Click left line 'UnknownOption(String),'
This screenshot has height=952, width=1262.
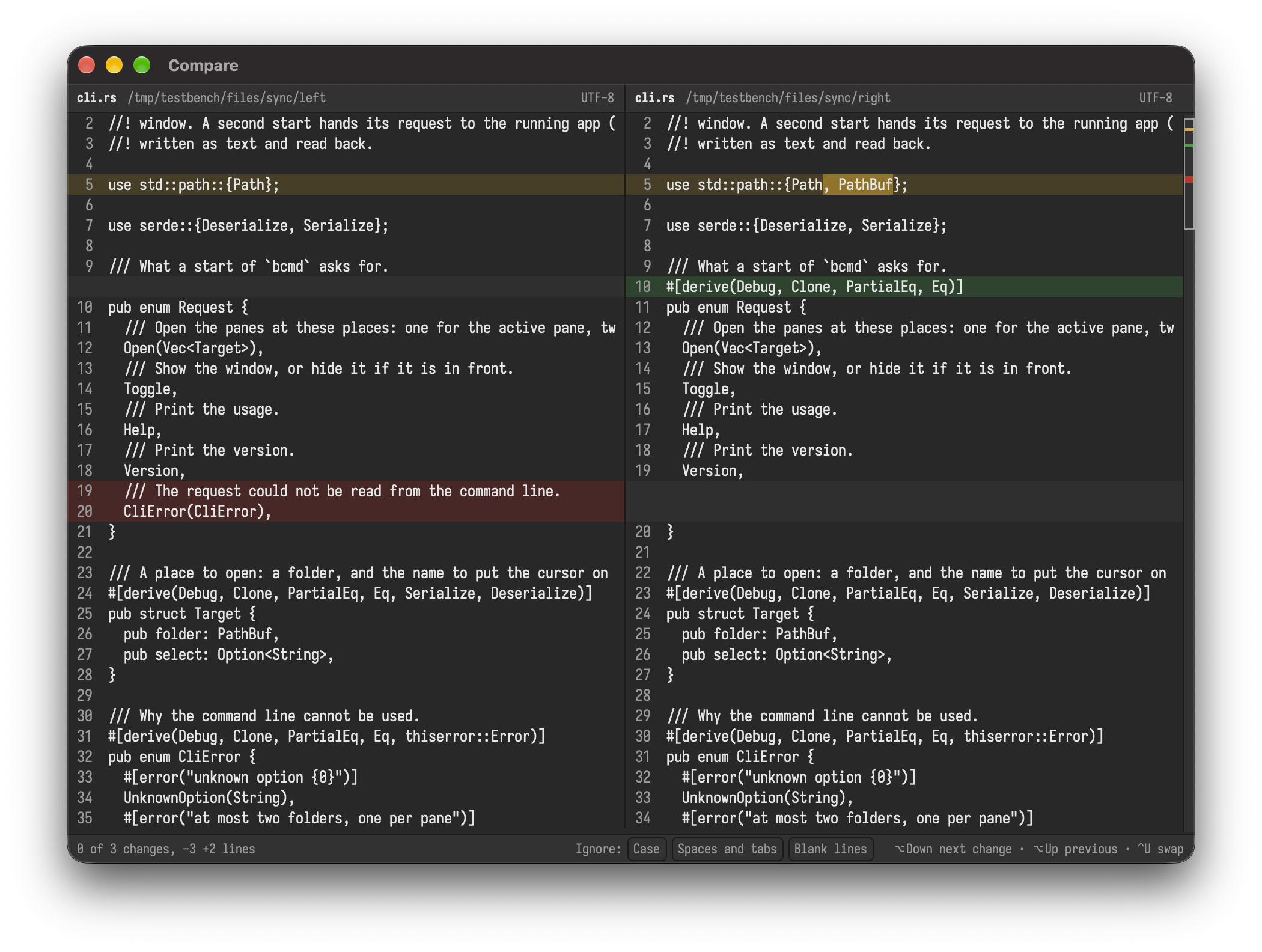209,798
